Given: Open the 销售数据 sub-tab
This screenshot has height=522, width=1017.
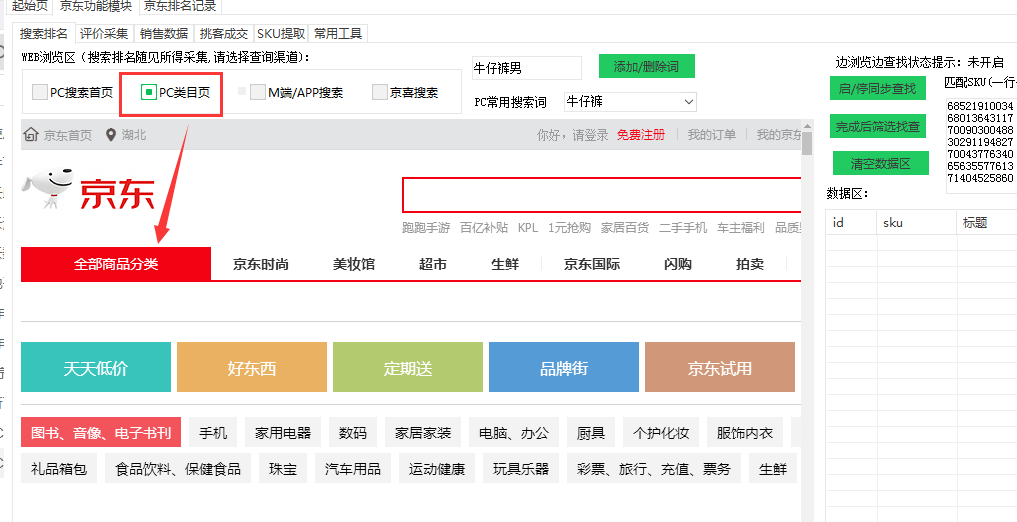Looking at the screenshot, I should [x=164, y=34].
